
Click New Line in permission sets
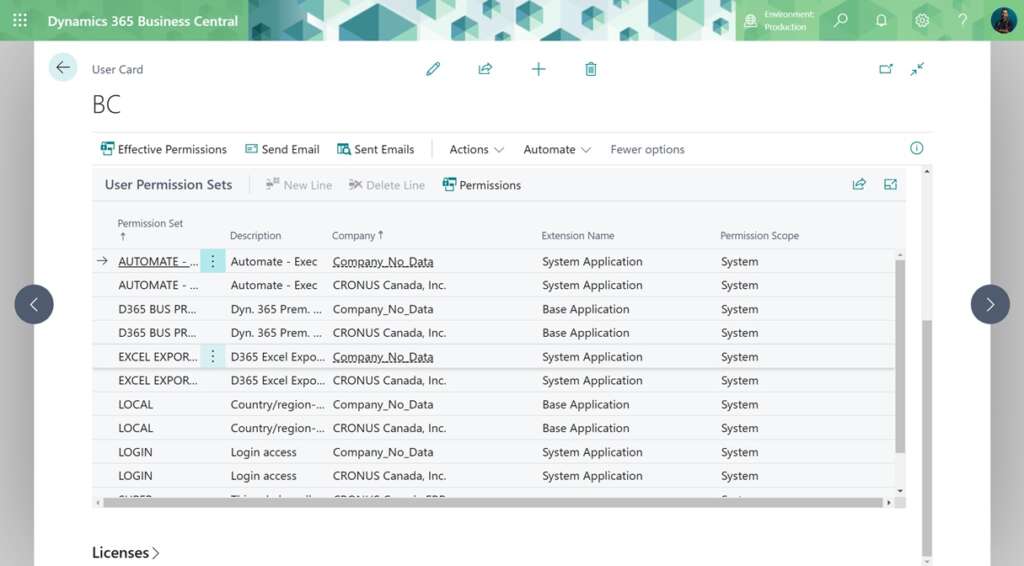pyautogui.click(x=299, y=185)
